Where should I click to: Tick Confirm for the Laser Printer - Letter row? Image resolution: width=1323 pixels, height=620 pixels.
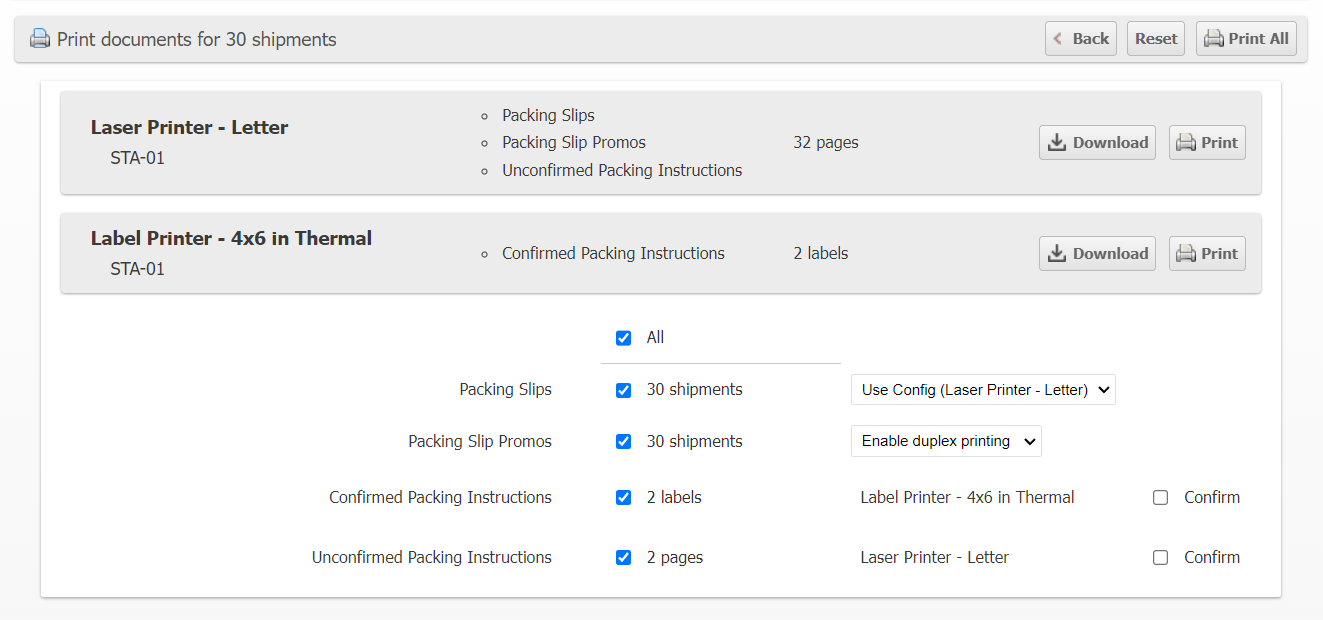[1160, 558]
